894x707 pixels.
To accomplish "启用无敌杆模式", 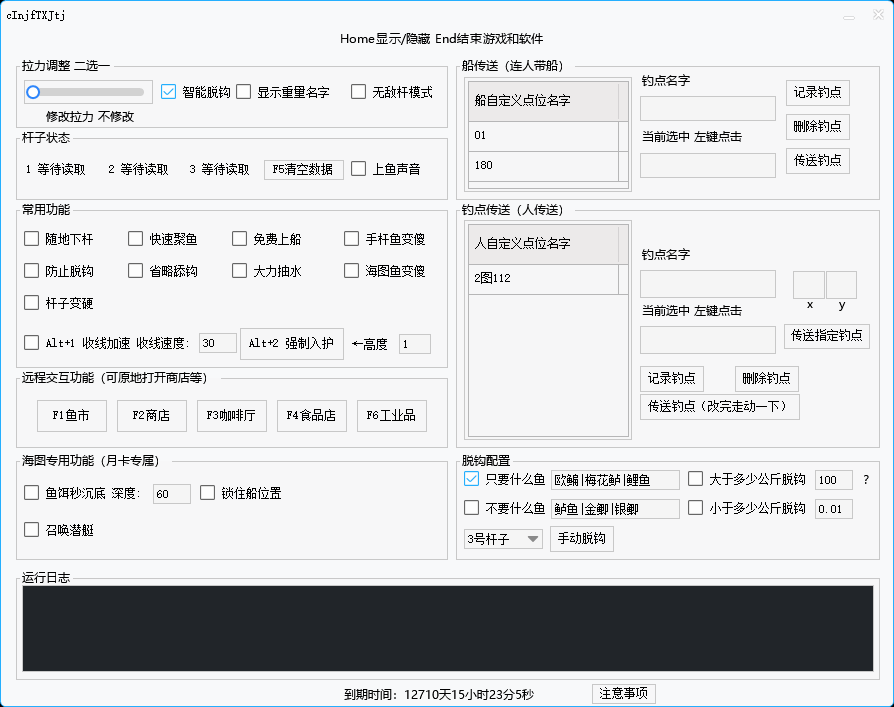I will [x=358, y=91].
